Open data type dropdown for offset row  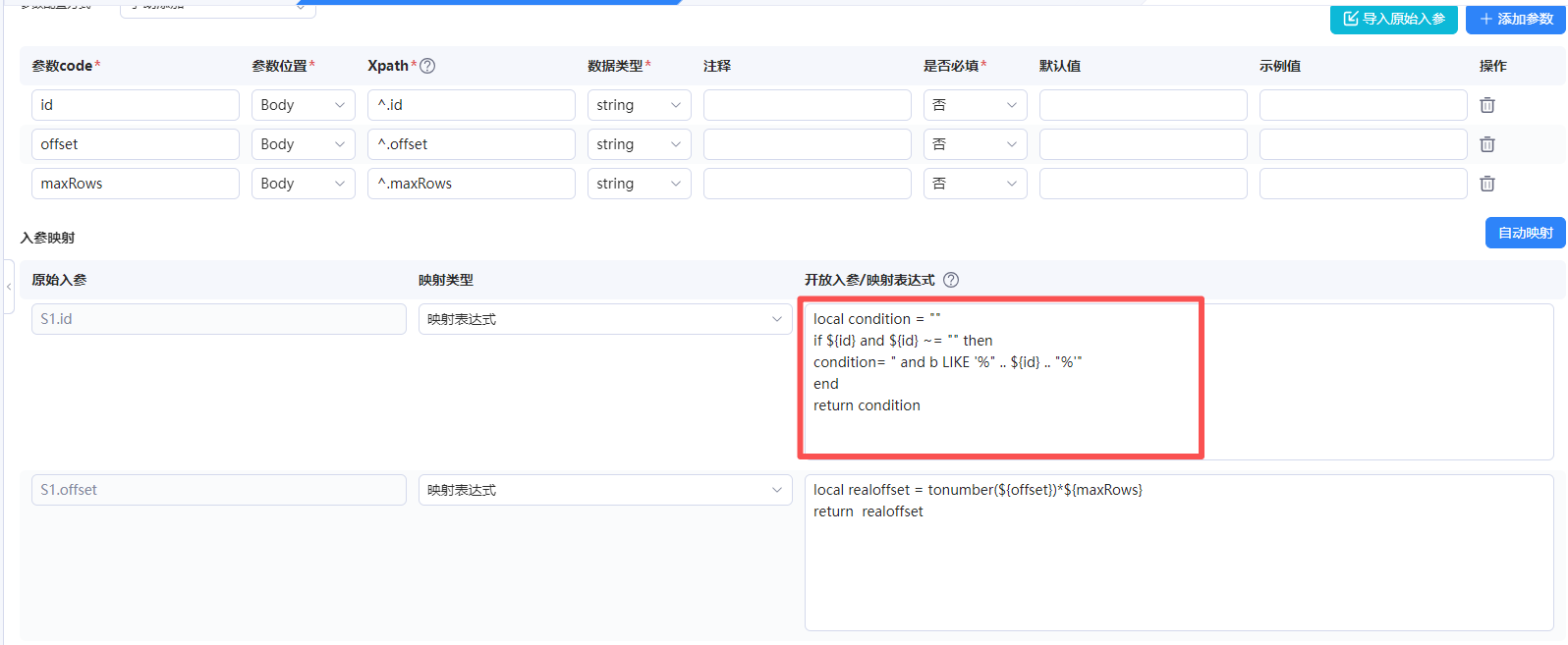639,144
